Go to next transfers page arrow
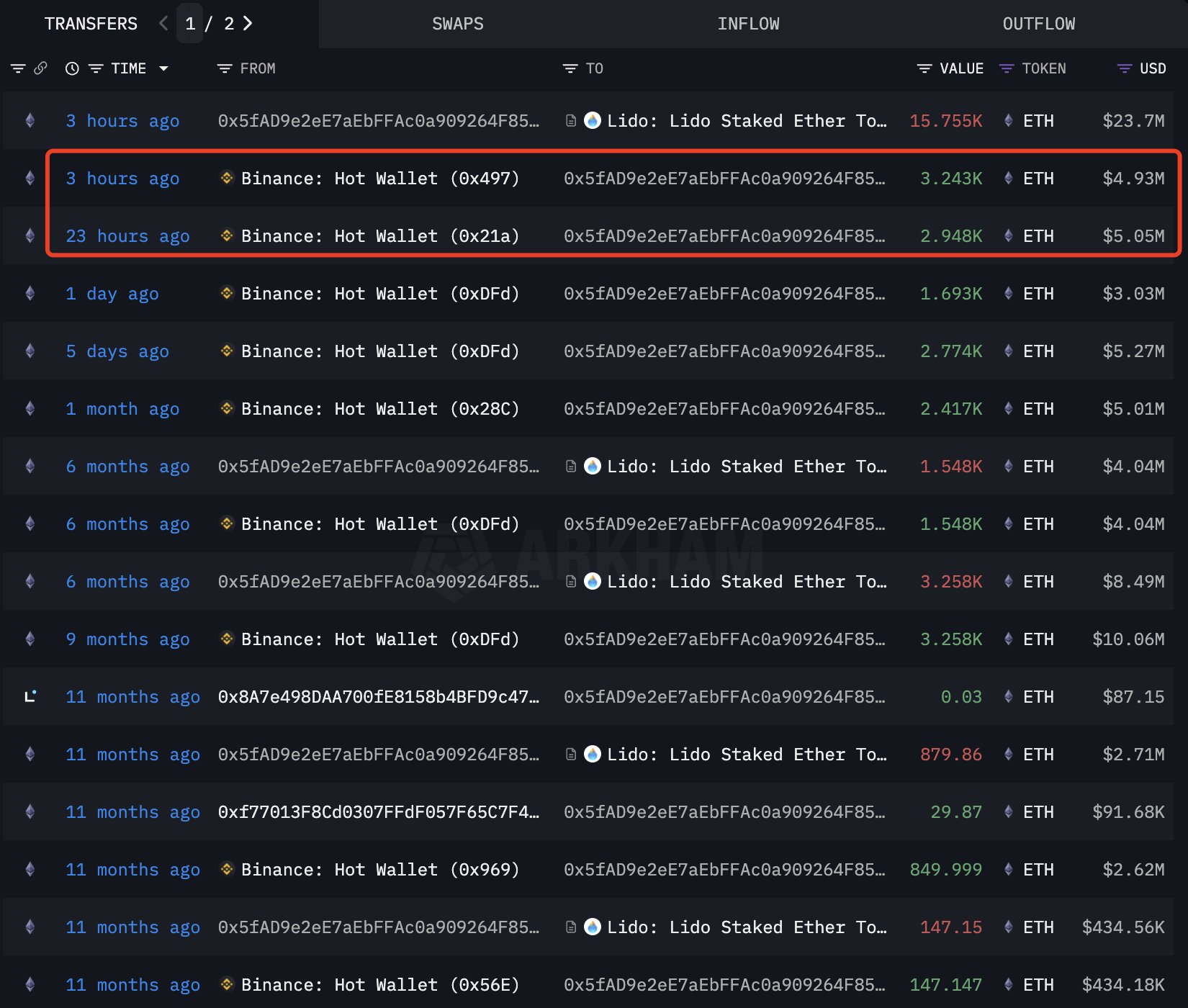The width and height of the screenshot is (1188, 1008). coord(248,24)
